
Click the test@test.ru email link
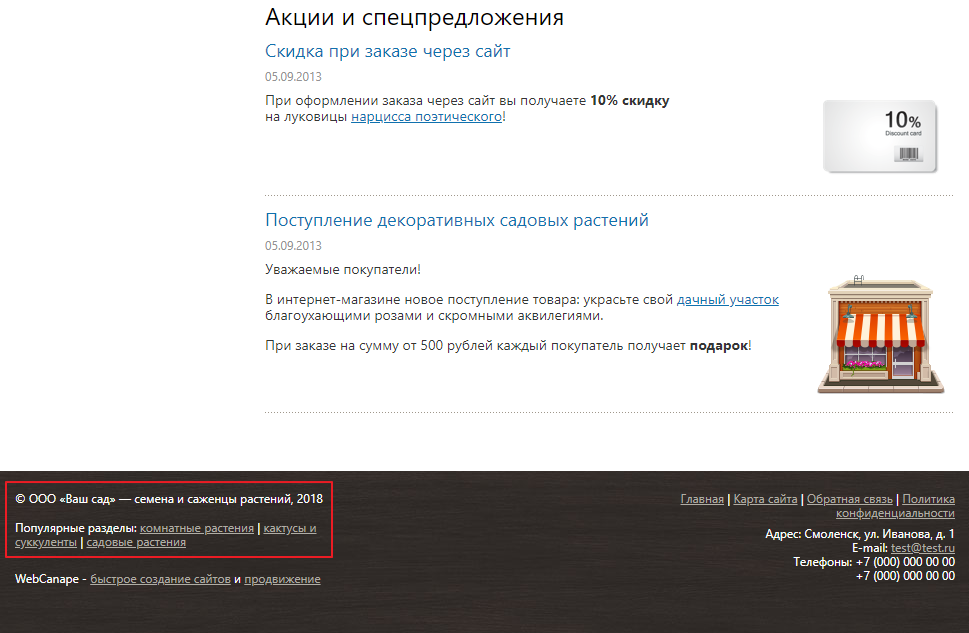click(923, 548)
